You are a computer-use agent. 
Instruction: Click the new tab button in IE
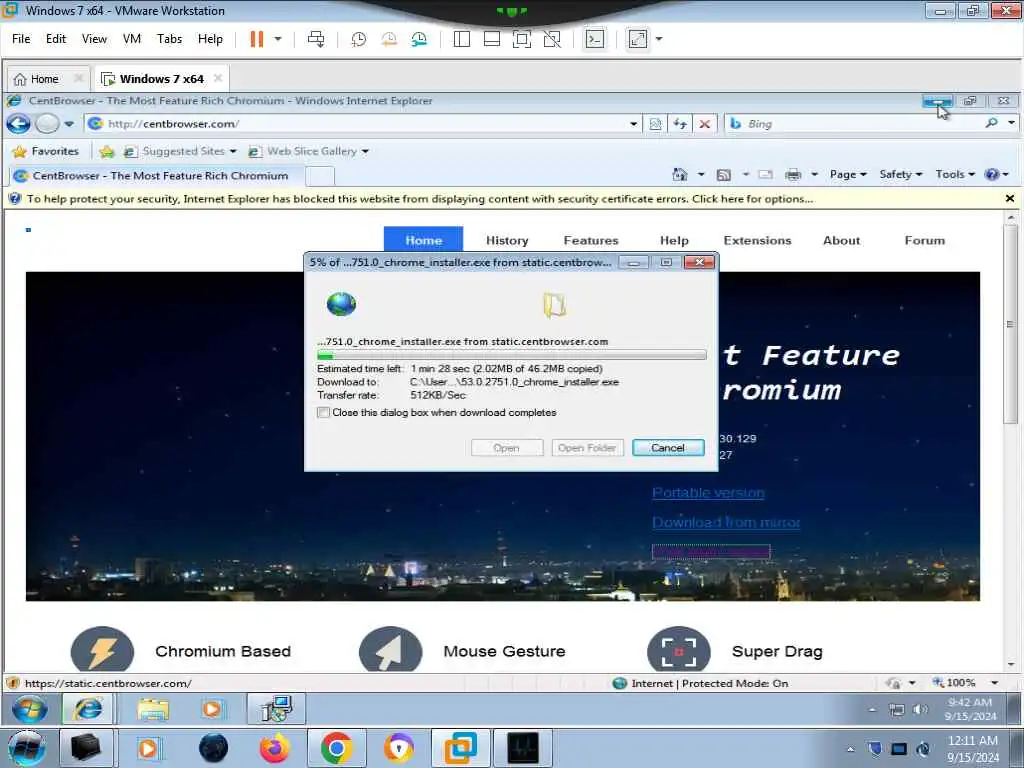tap(320, 175)
